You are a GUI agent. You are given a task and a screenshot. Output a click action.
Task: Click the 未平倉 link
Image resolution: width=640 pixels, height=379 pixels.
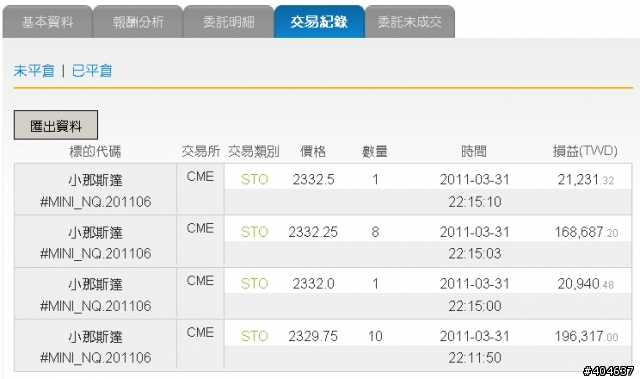(34, 71)
